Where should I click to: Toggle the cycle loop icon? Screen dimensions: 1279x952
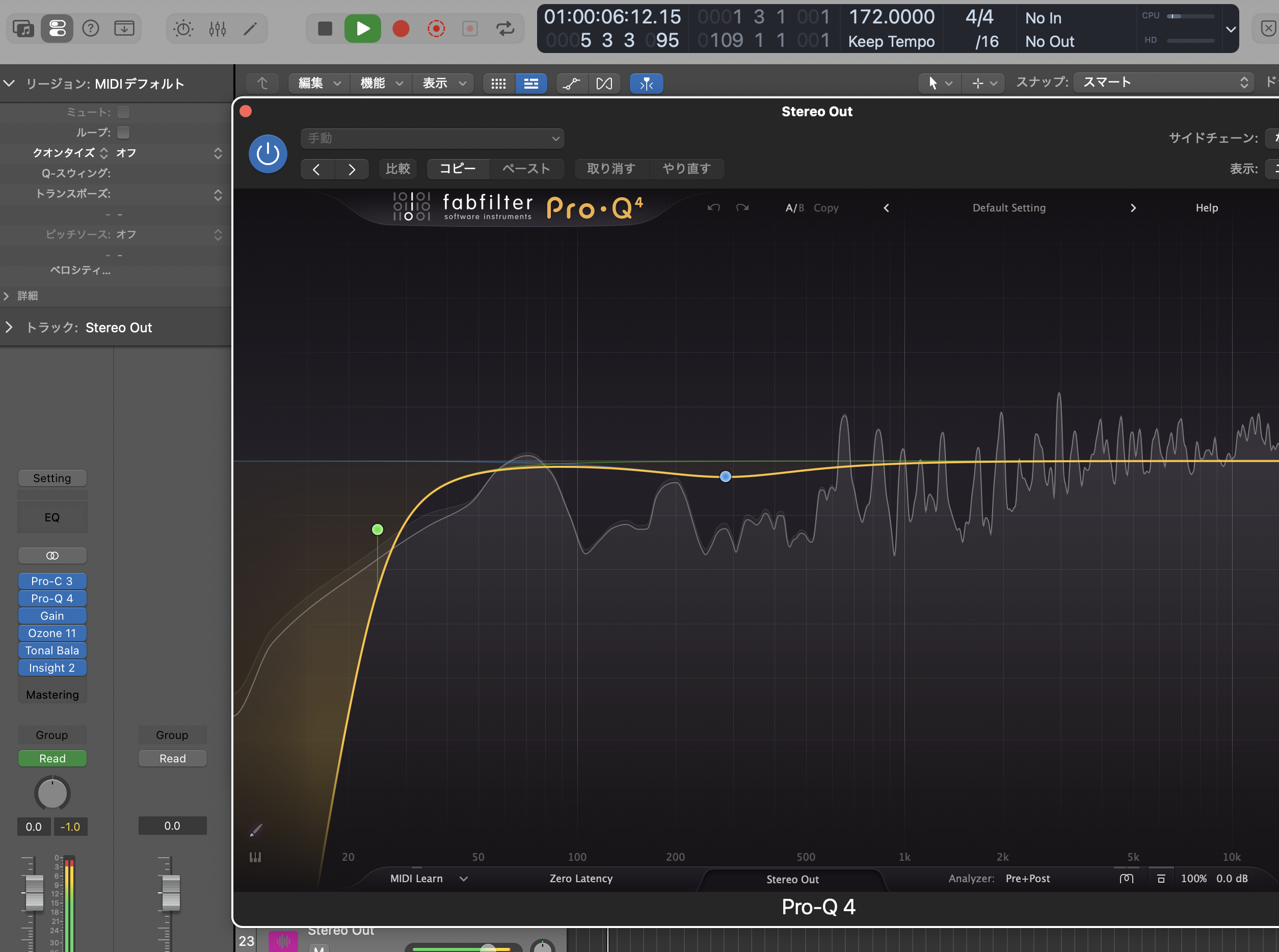coord(505,28)
